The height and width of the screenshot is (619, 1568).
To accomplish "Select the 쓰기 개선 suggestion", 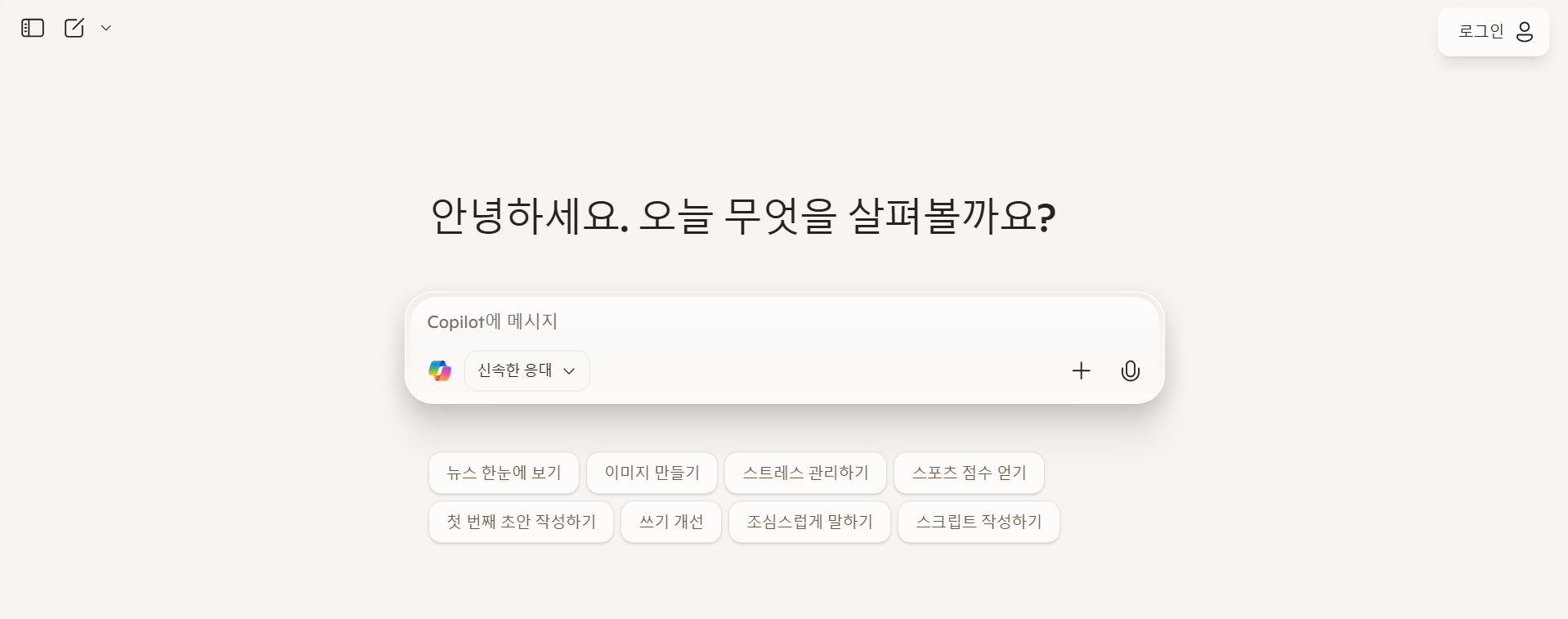I will [670, 522].
